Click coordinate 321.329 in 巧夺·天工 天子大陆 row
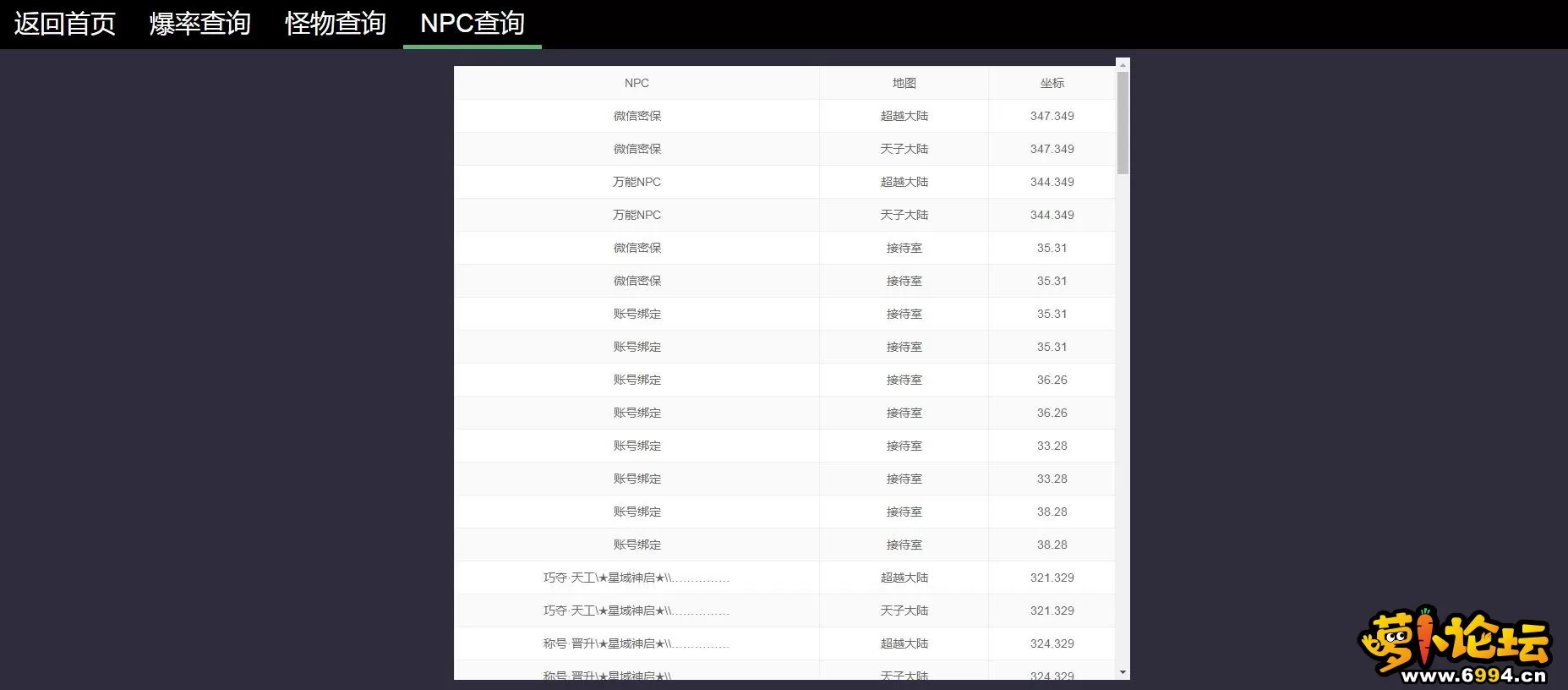The image size is (1568, 690). (1052, 611)
